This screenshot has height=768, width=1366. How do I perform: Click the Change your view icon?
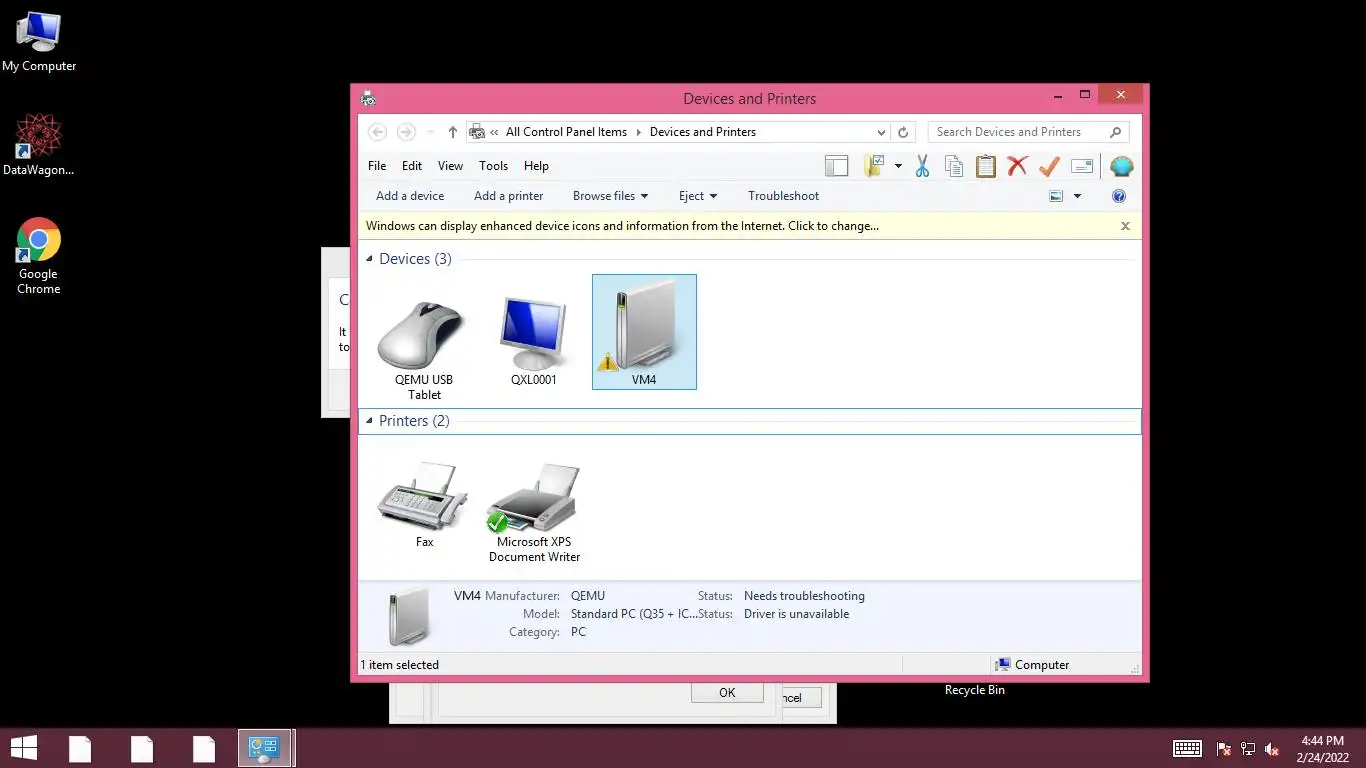click(x=1056, y=196)
